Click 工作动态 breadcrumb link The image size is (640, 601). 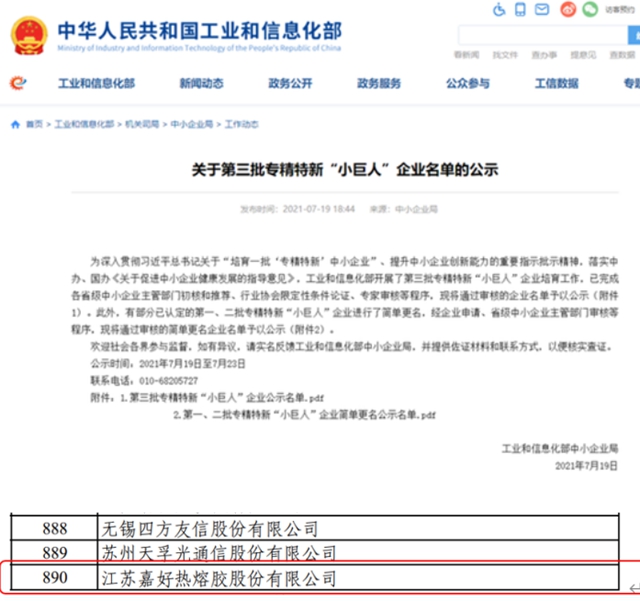(242, 124)
